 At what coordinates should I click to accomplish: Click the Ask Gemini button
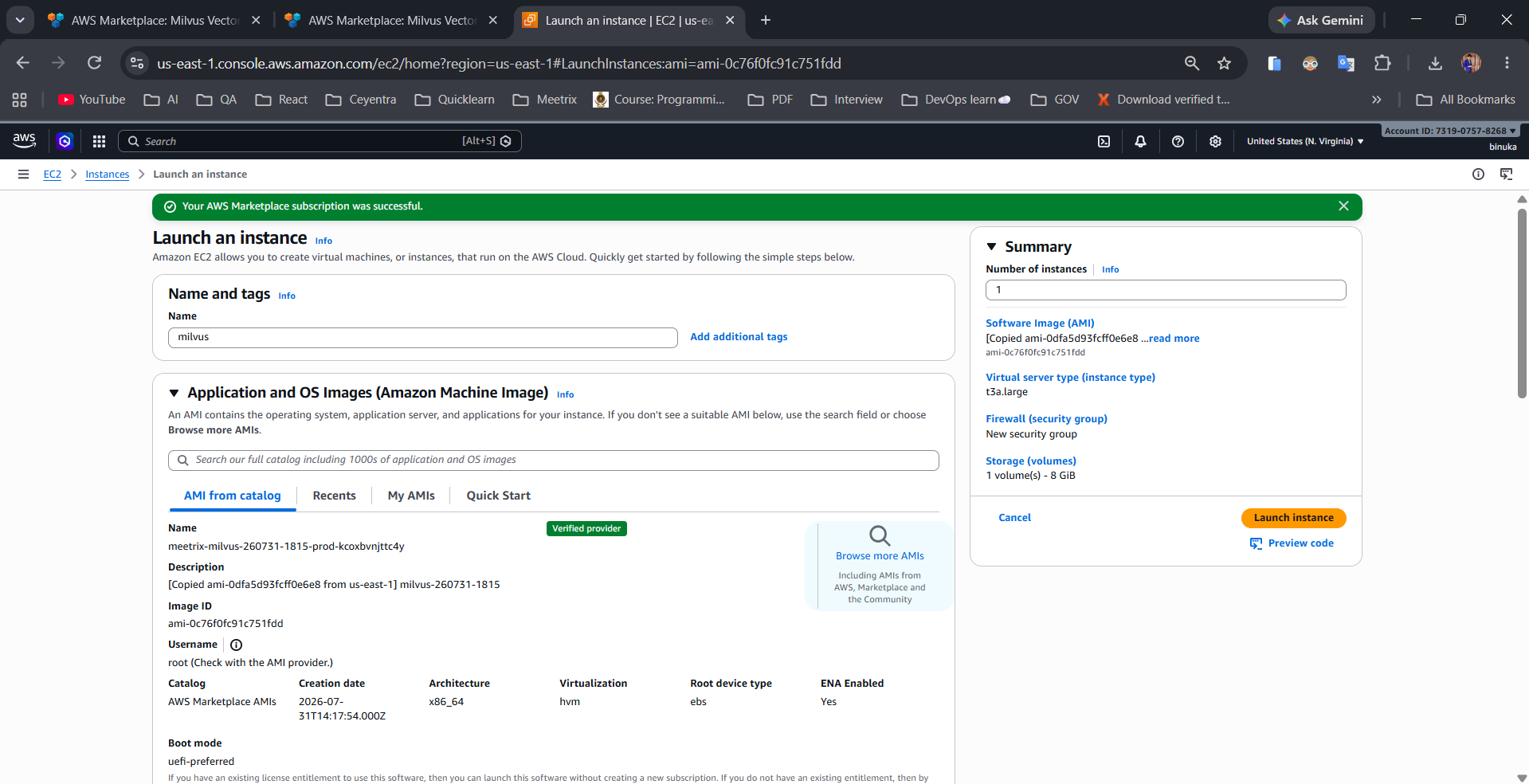coord(1321,20)
